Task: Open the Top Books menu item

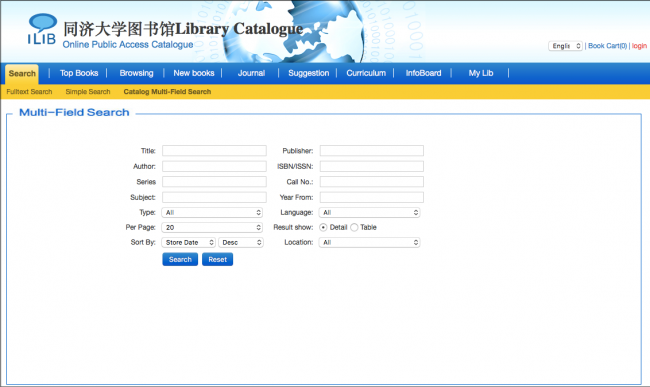Action: [x=79, y=73]
